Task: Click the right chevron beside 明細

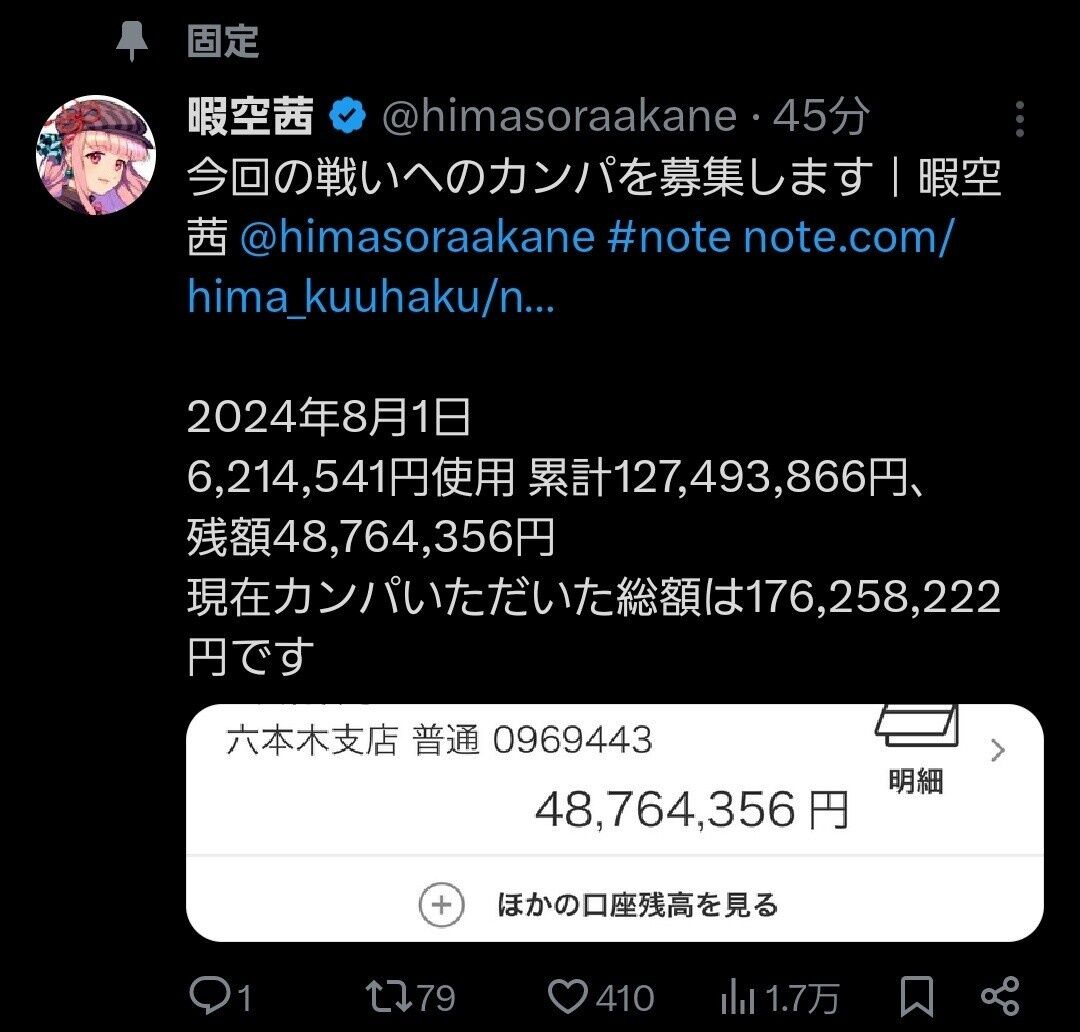Action: coord(997,750)
